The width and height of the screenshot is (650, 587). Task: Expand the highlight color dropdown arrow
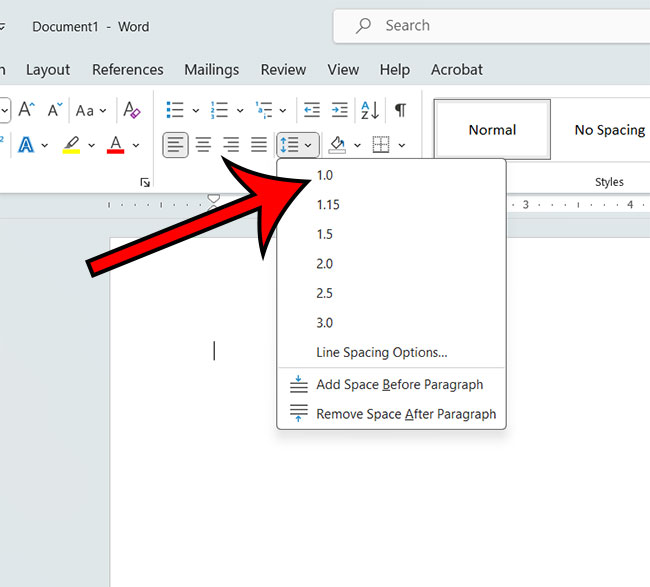click(x=92, y=145)
